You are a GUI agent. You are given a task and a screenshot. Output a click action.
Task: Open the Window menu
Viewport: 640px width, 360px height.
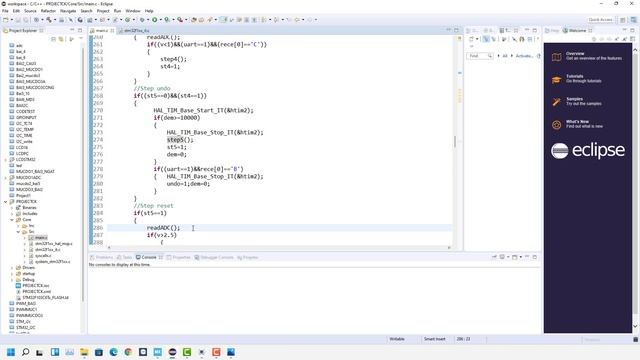click(x=133, y=11)
